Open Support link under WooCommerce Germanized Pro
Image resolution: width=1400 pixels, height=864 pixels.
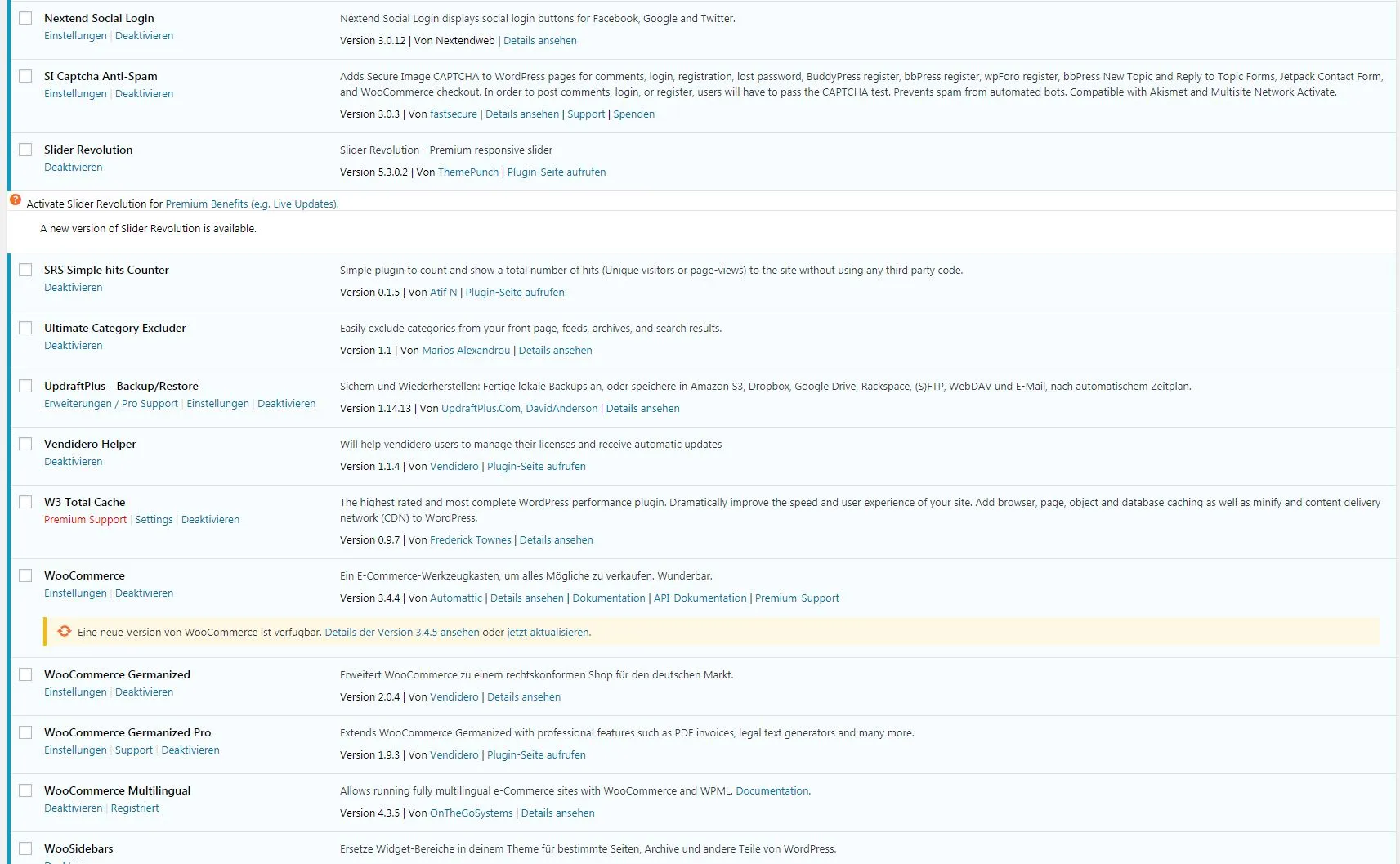coord(134,750)
